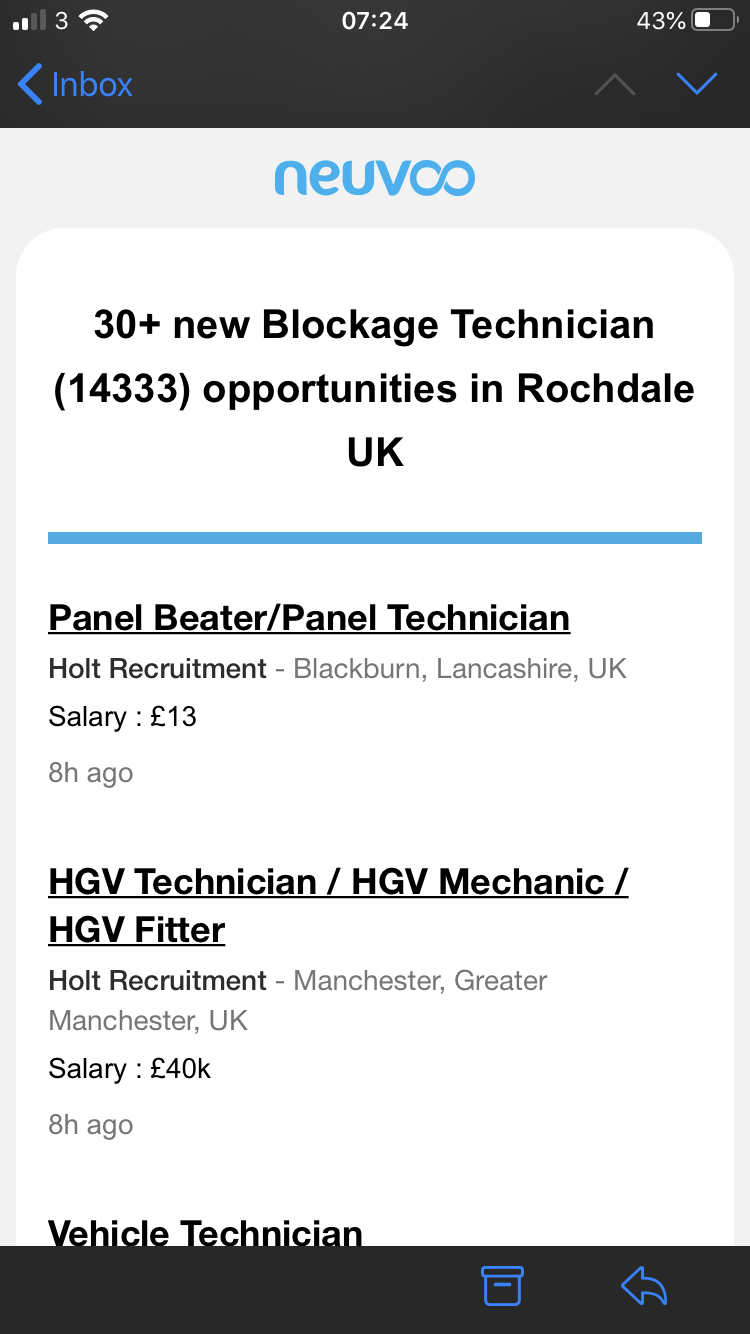
Task: Open the Vehicle Technician job link
Action: click(x=205, y=1232)
